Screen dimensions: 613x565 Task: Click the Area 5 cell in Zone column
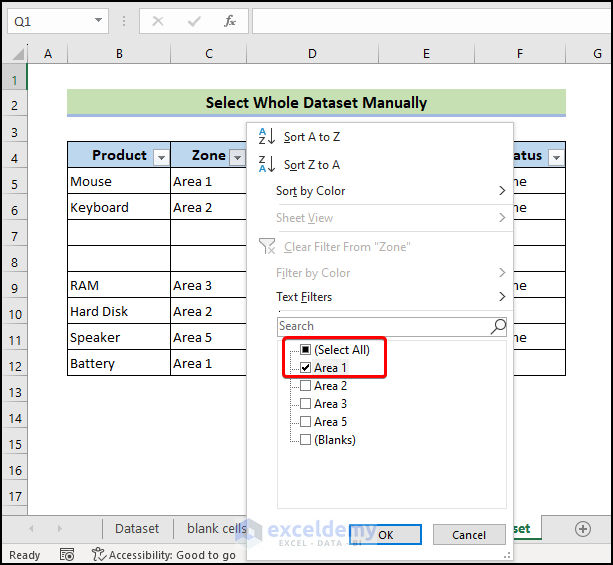tap(209, 337)
